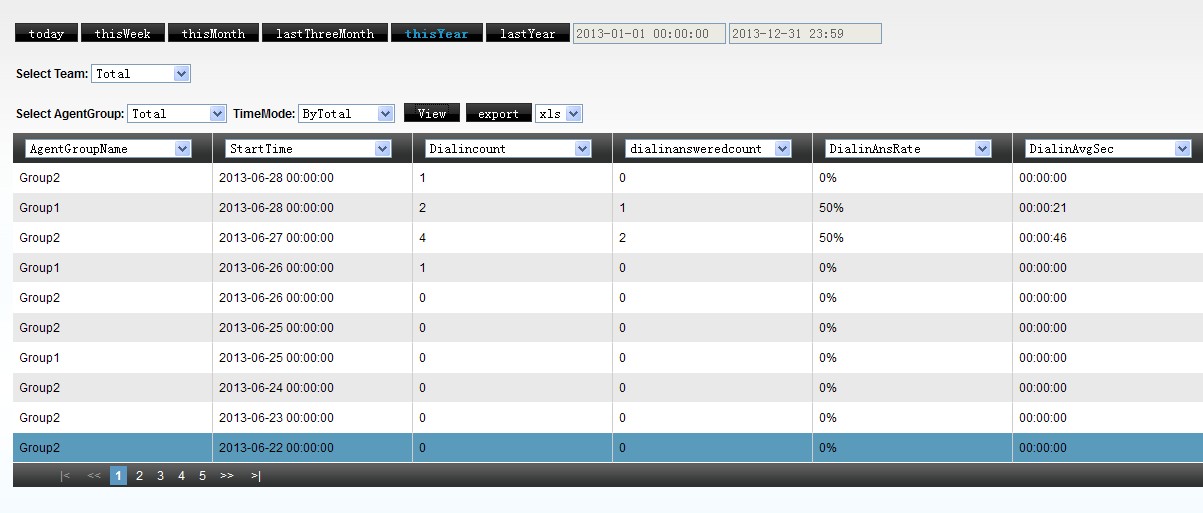Image resolution: width=1203 pixels, height=513 pixels.
Task: Choose the today time range
Action: pos(46,33)
